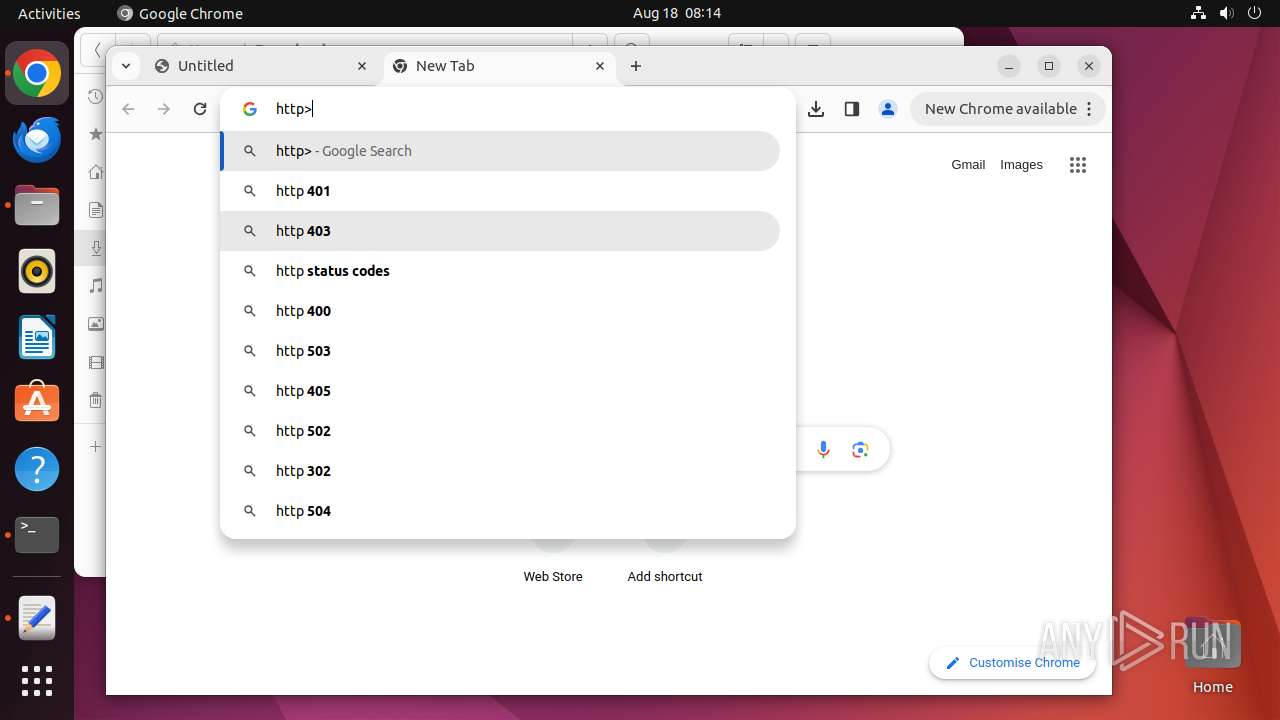Open Ubuntu Software from the dock
The image size is (1280, 720).
click(x=37, y=403)
